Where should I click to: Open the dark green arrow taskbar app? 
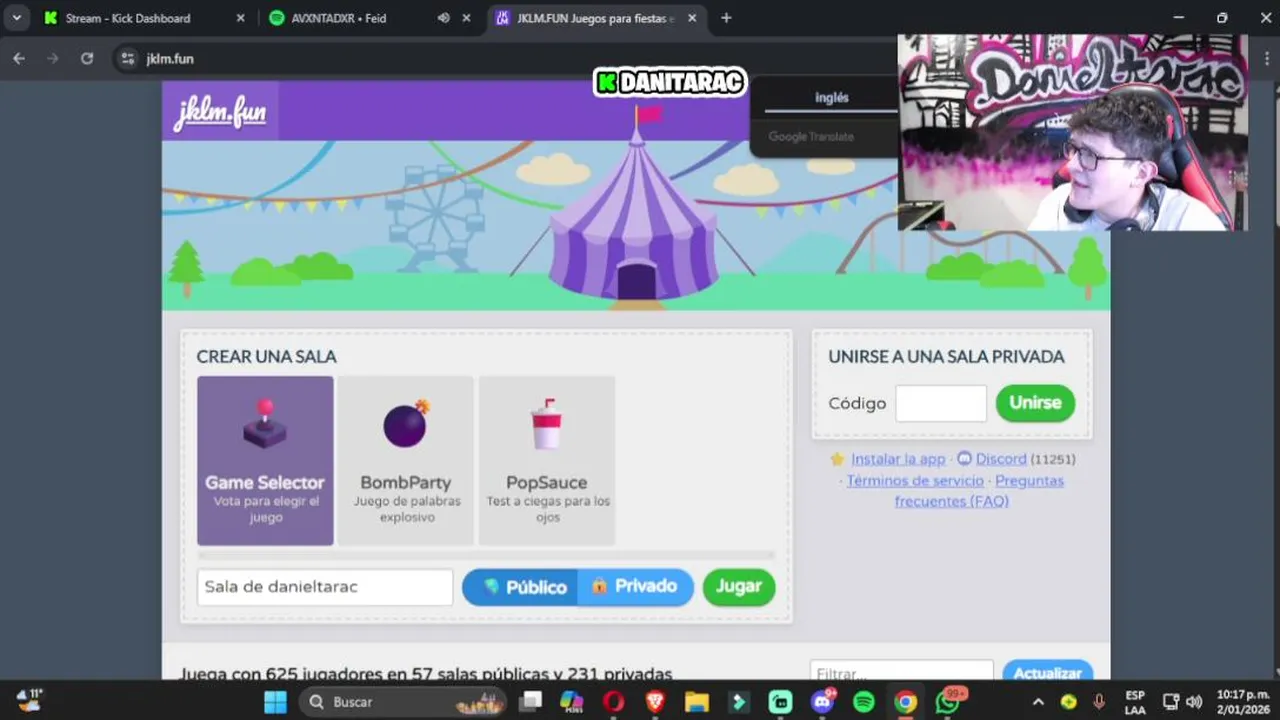click(x=739, y=702)
